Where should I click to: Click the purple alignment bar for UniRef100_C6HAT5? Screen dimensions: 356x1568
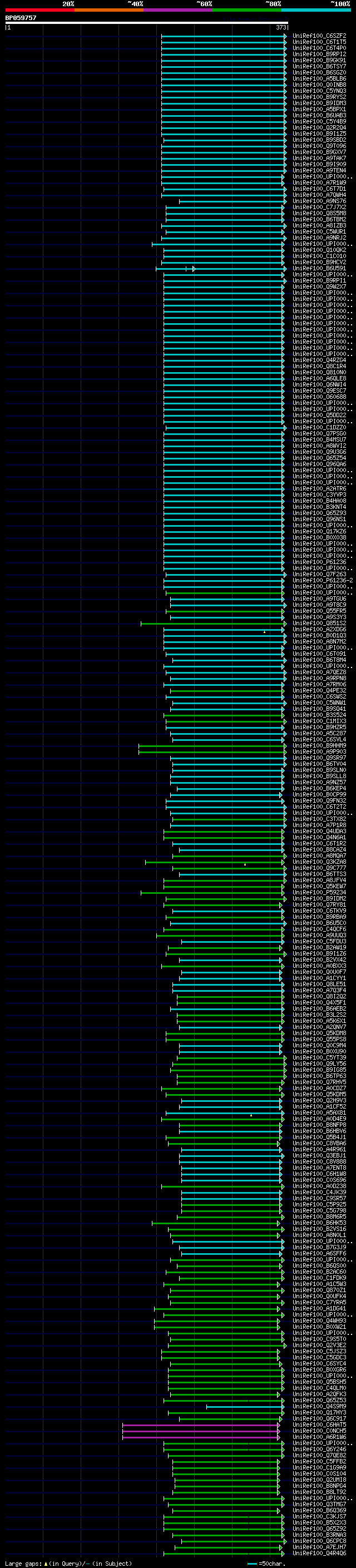click(x=201, y=1425)
